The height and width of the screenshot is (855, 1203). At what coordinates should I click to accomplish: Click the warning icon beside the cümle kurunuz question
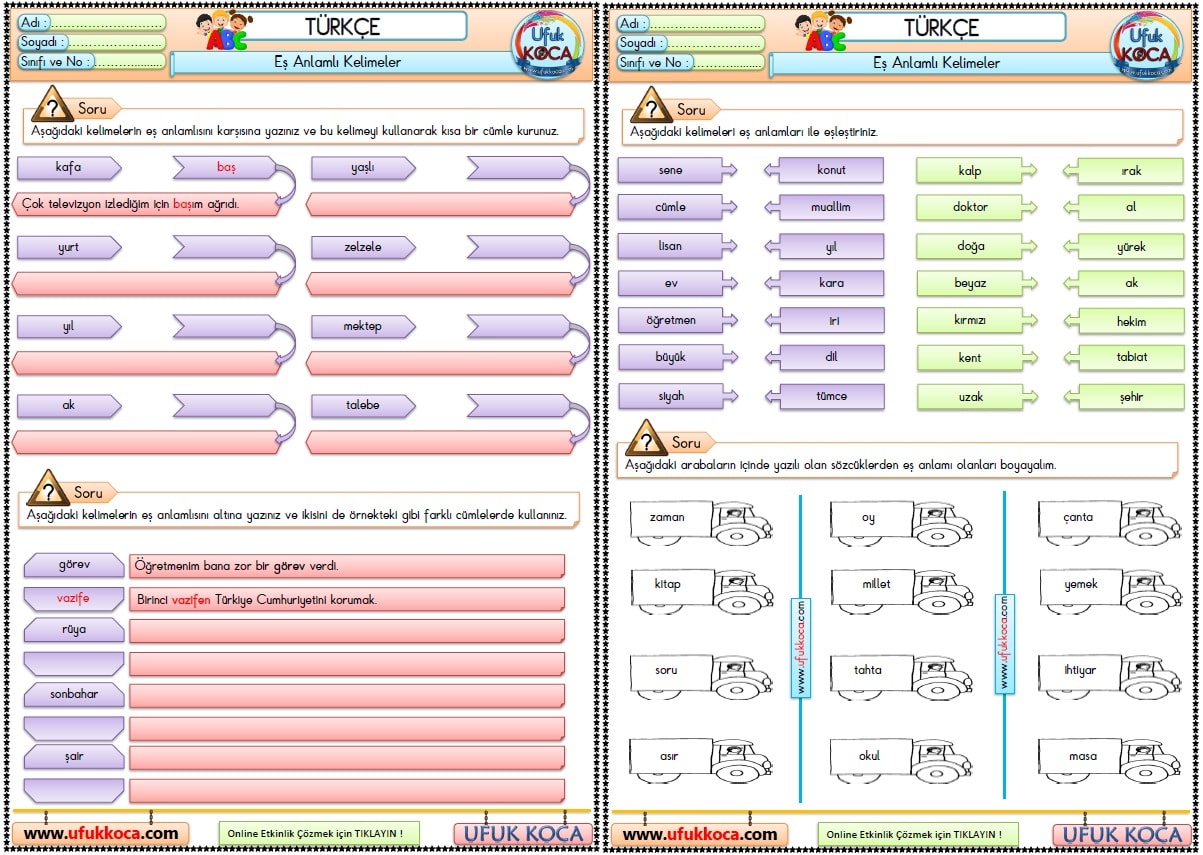pos(51,104)
